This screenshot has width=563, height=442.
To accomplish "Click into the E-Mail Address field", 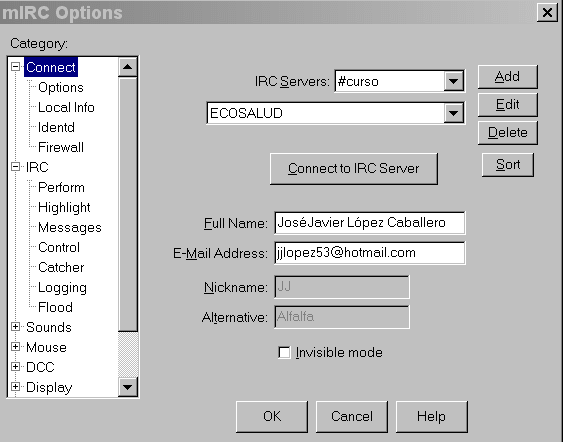I will click(369, 253).
